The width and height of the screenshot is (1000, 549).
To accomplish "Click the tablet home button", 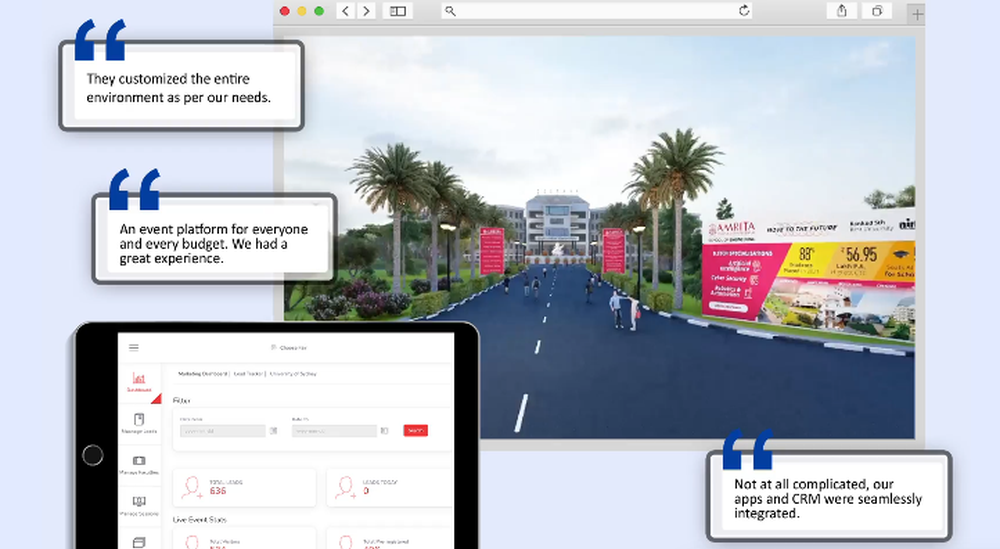I will (x=93, y=455).
